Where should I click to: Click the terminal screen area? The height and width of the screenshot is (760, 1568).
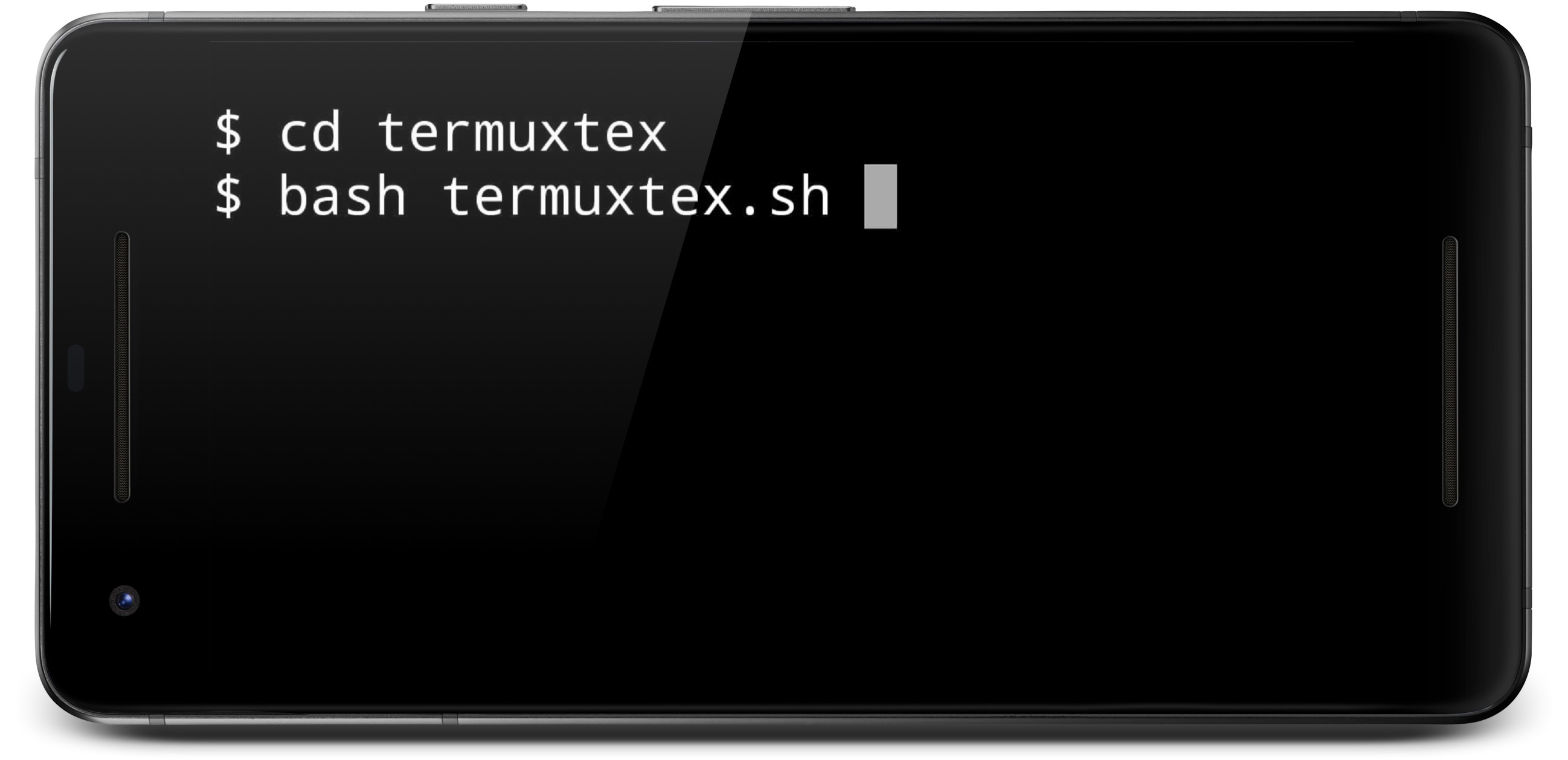[x=784, y=380]
